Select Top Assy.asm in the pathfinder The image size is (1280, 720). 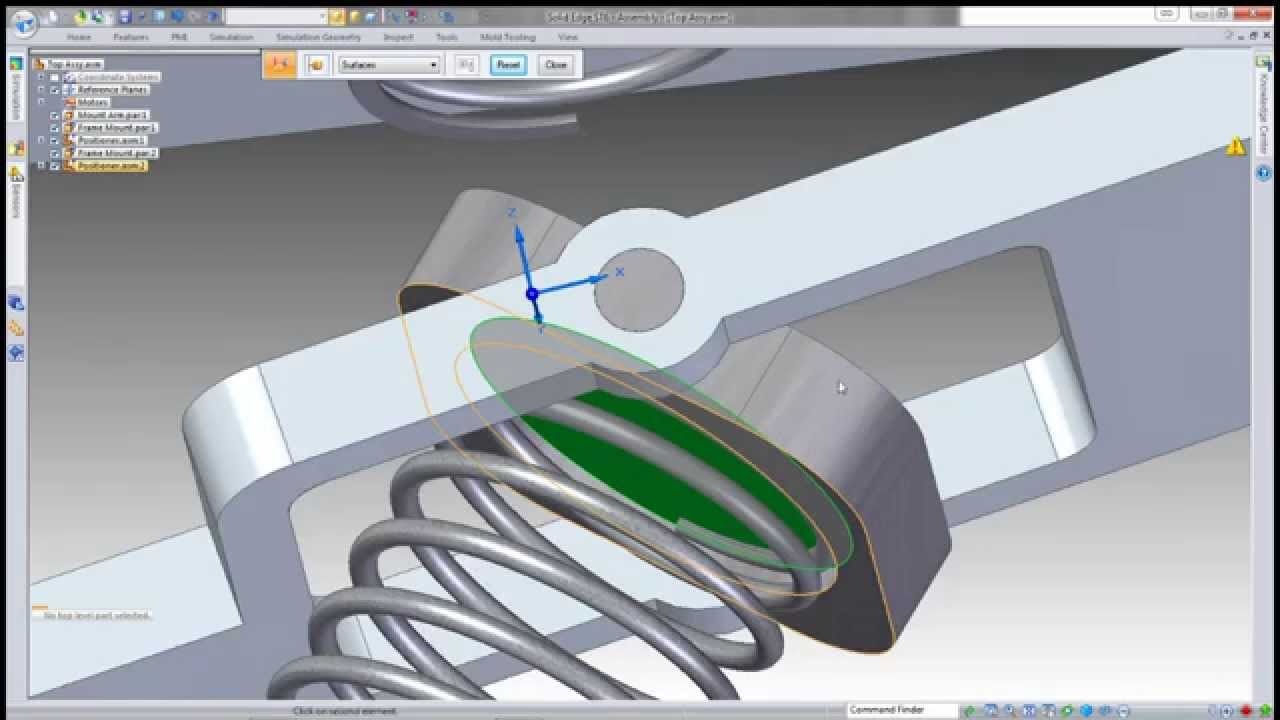(x=74, y=64)
